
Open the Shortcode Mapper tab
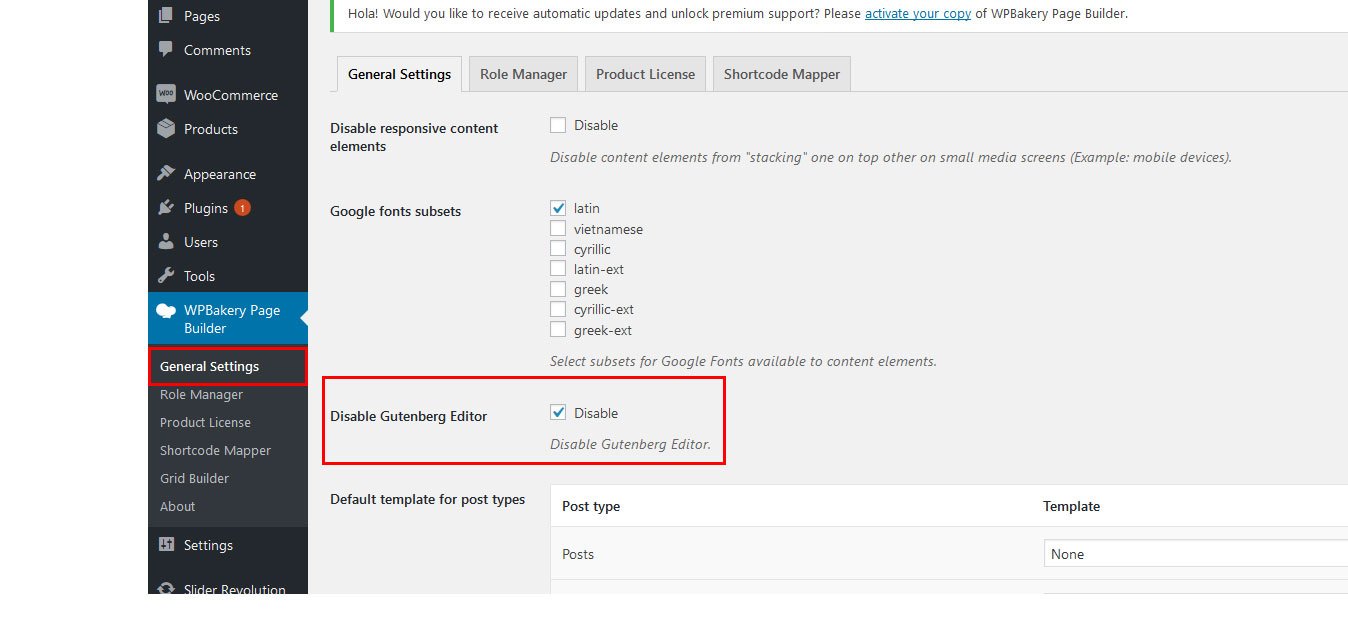point(781,74)
